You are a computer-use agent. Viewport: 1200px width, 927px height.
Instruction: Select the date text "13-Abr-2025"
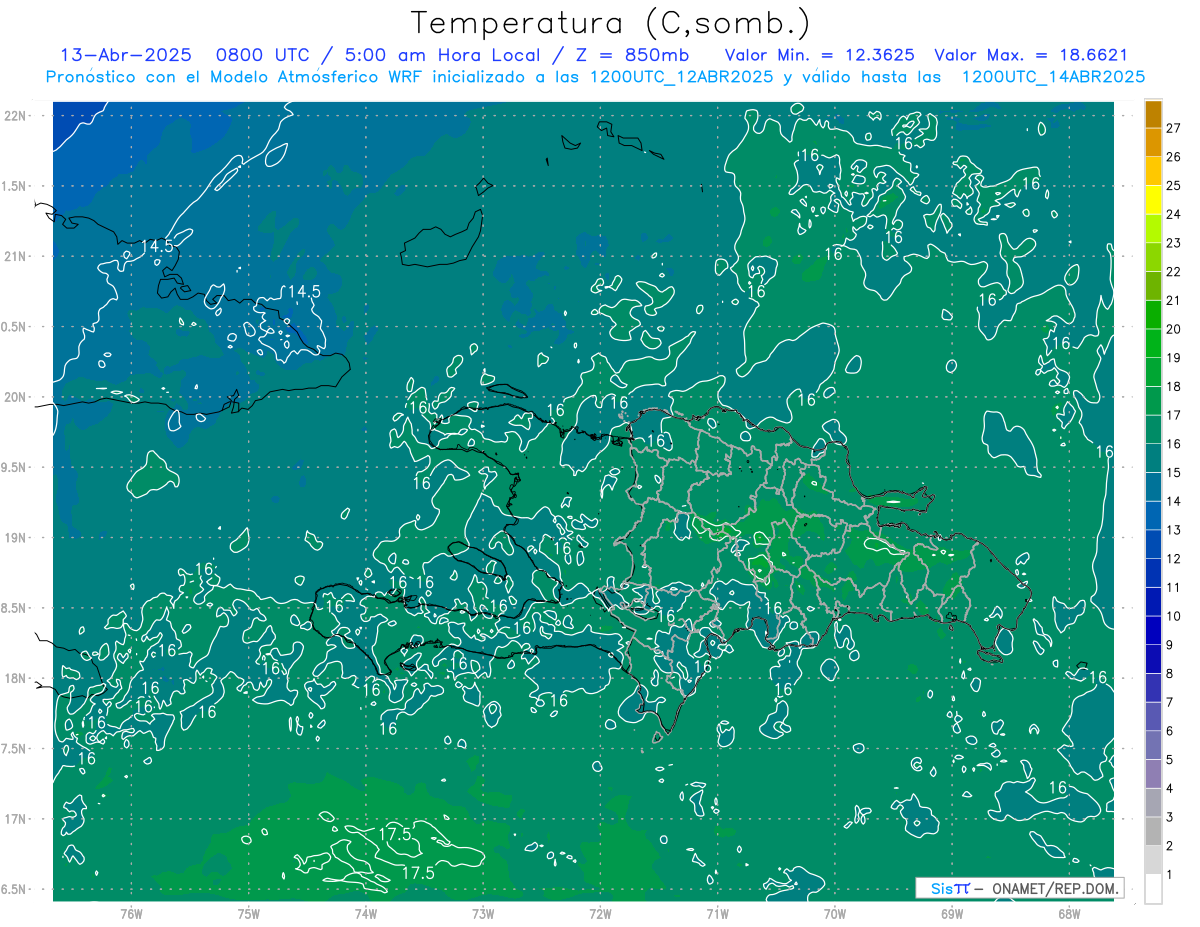pyautogui.click(x=124, y=55)
